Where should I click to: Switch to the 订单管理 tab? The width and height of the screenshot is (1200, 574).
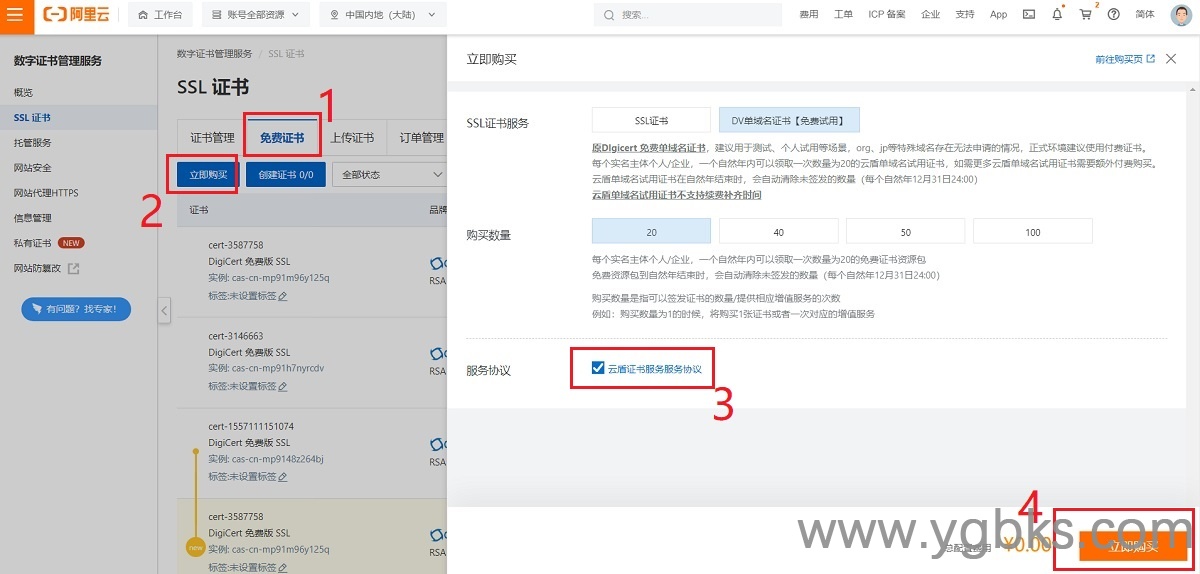point(421,138)
